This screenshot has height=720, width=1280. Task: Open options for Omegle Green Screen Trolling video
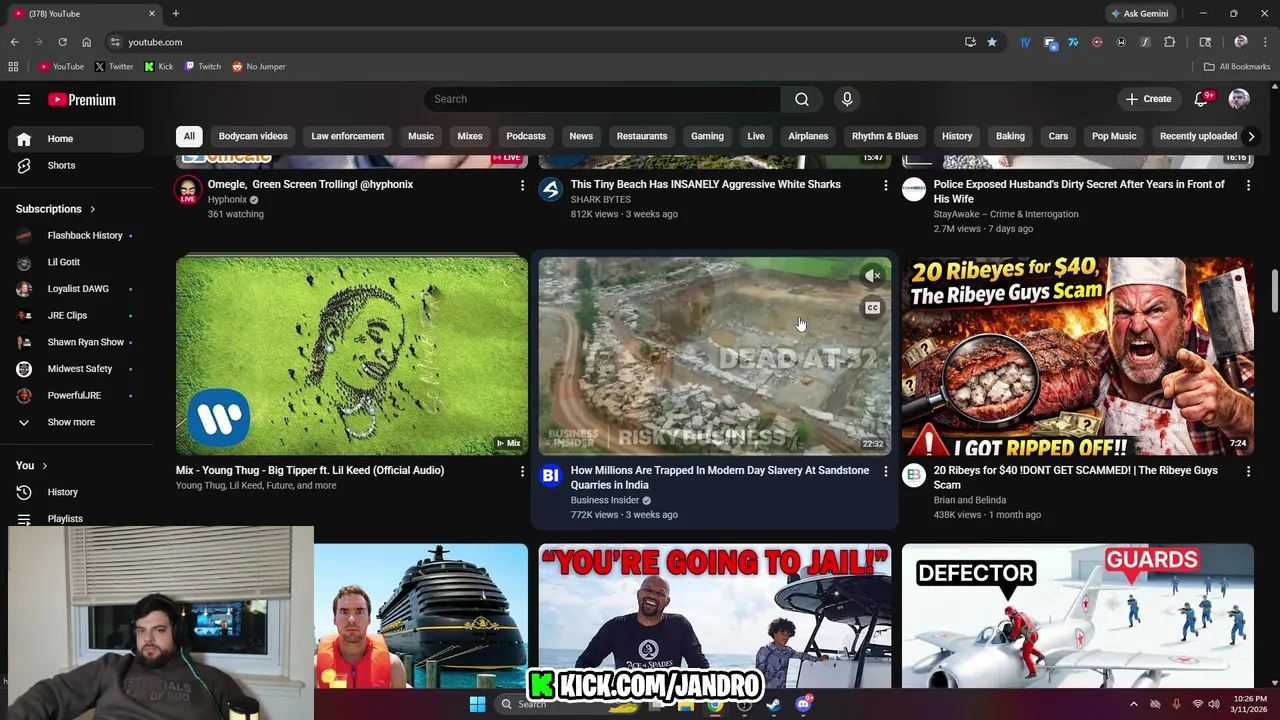pos(522,185)
